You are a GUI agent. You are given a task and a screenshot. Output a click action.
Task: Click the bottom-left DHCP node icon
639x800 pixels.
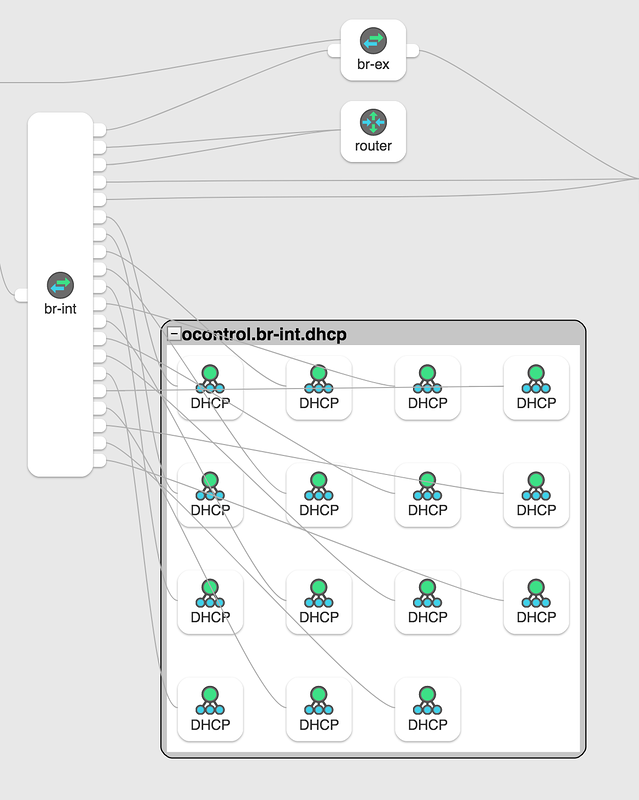(x=210, y=700)
